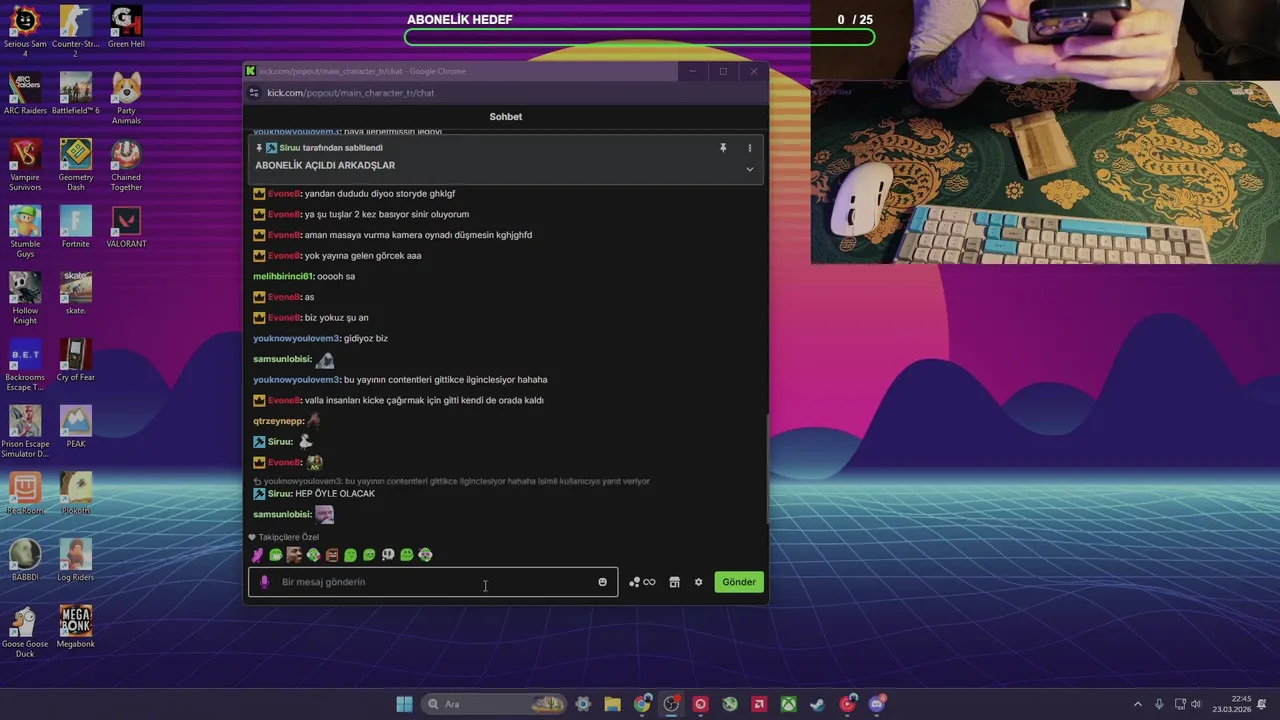Screen dimensions: 1280x720
Task: Select the PEAK desktop icon
Action: point(76,427)
